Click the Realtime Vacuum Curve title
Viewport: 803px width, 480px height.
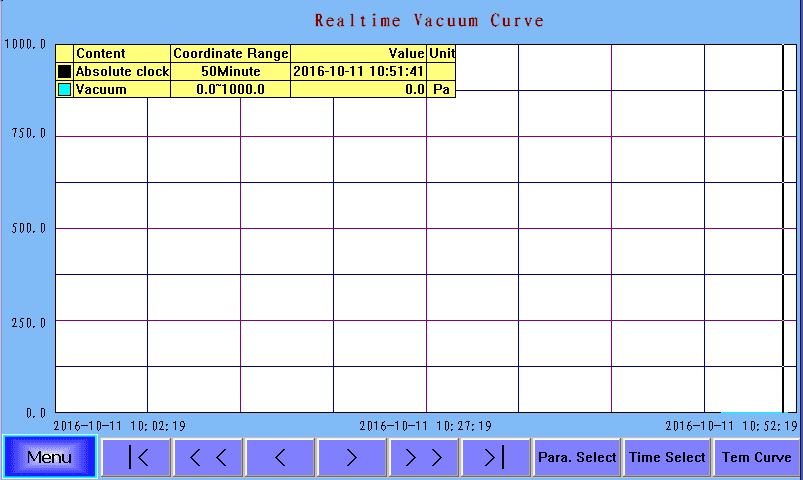tap(429, 21)
